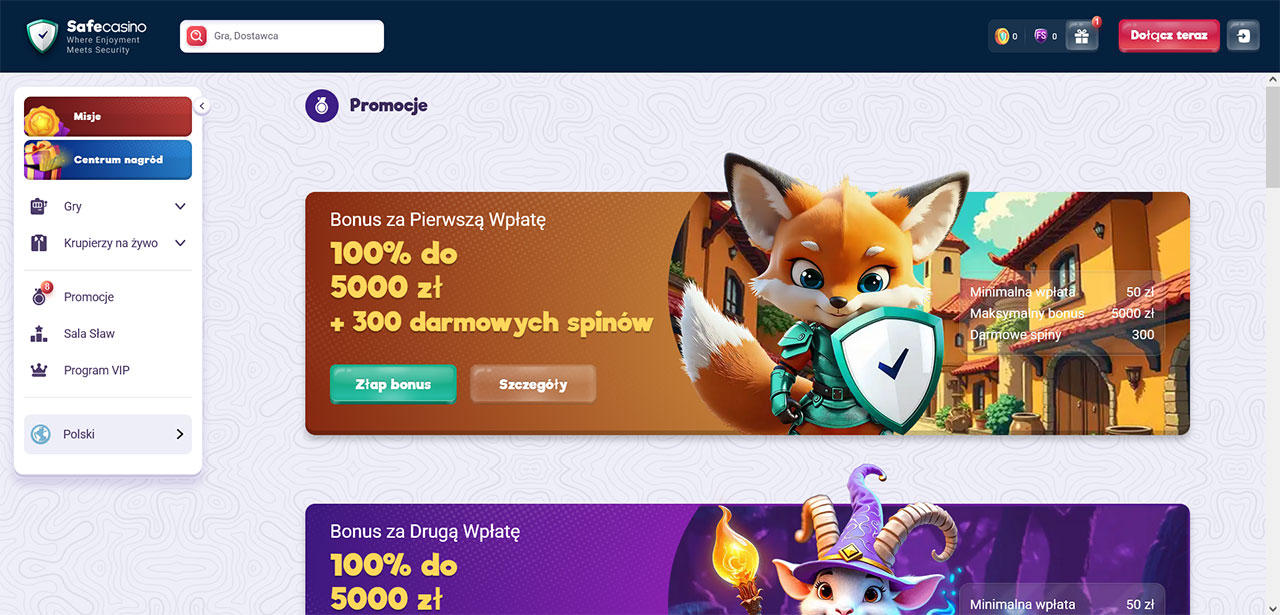Screen dimensions: 1280x615
Task: Click the purple FS free spins icon
Action: [1041, 36]
